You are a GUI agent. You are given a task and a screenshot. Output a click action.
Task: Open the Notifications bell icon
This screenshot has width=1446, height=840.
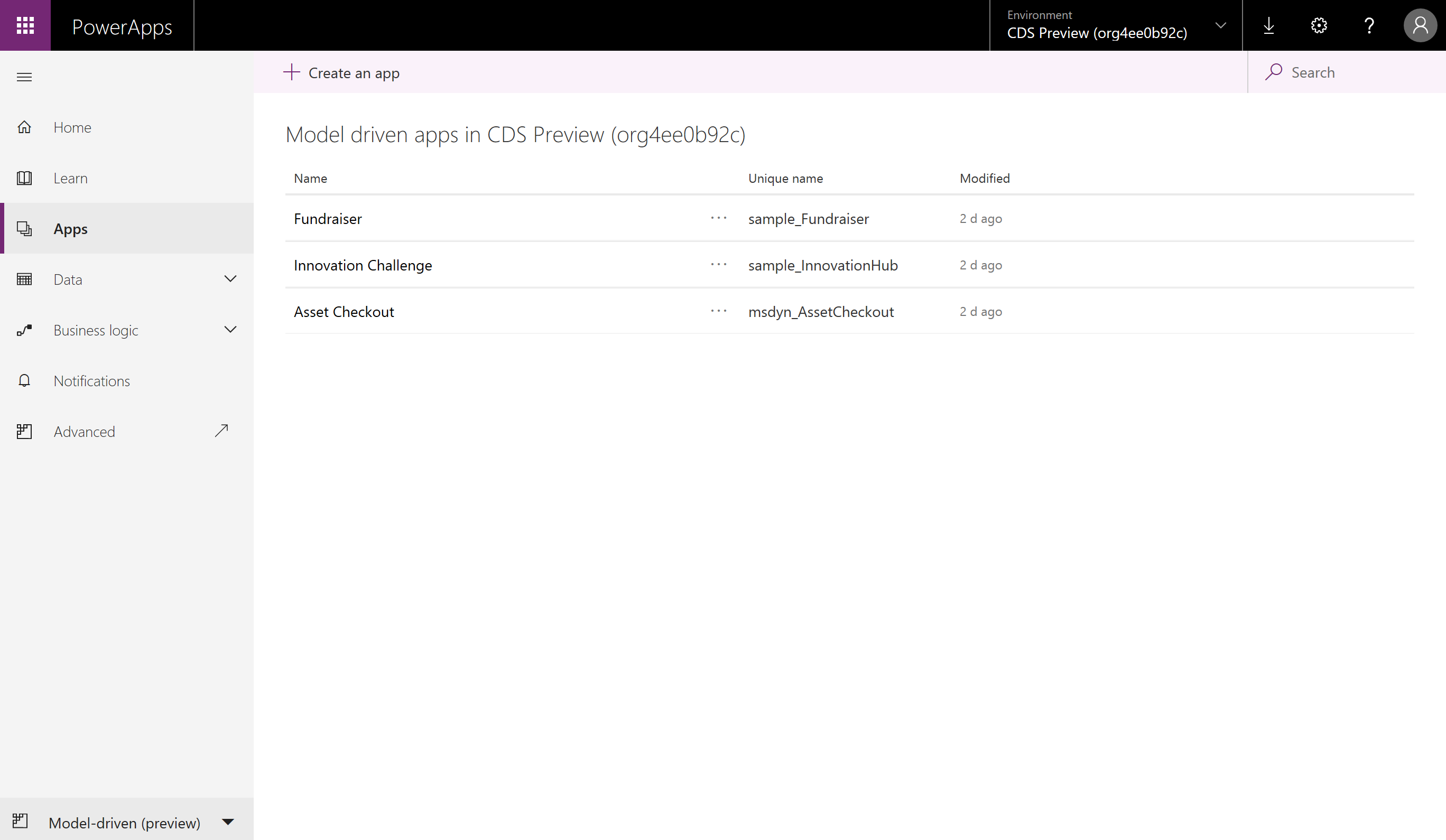click(x=25, y=380)
